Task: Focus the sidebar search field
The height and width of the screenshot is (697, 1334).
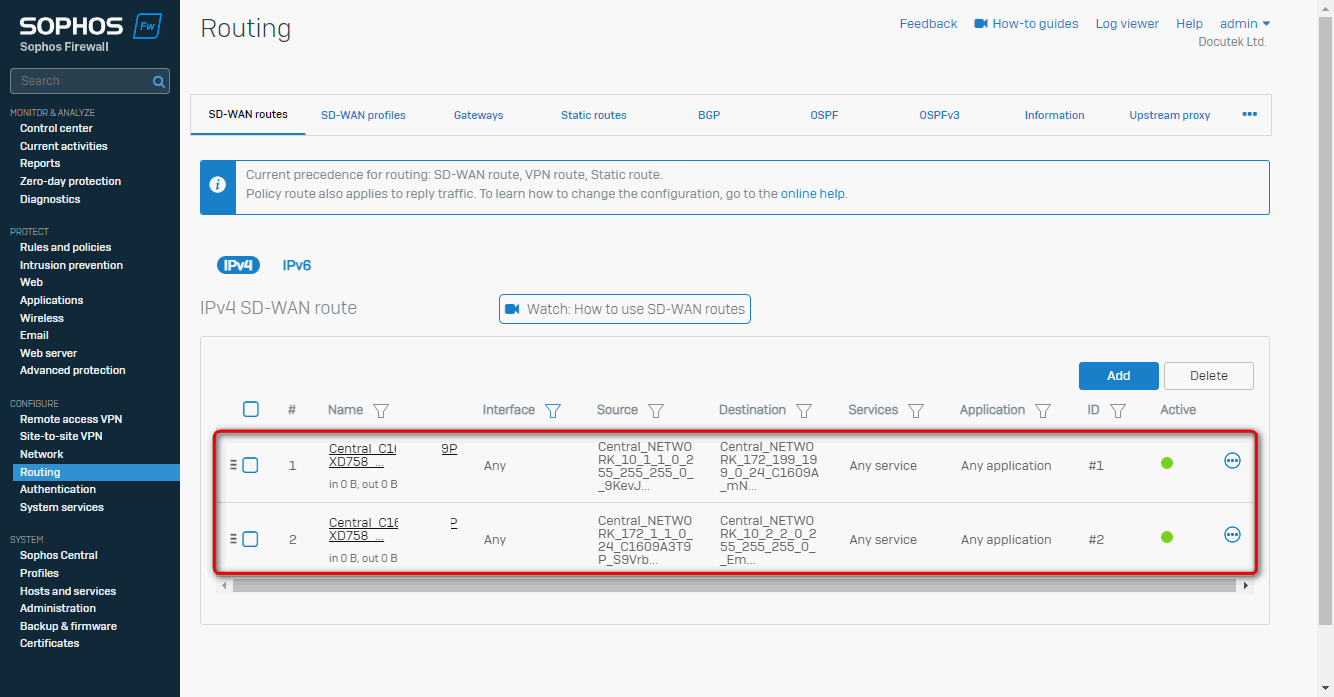Action: [89, 81]
